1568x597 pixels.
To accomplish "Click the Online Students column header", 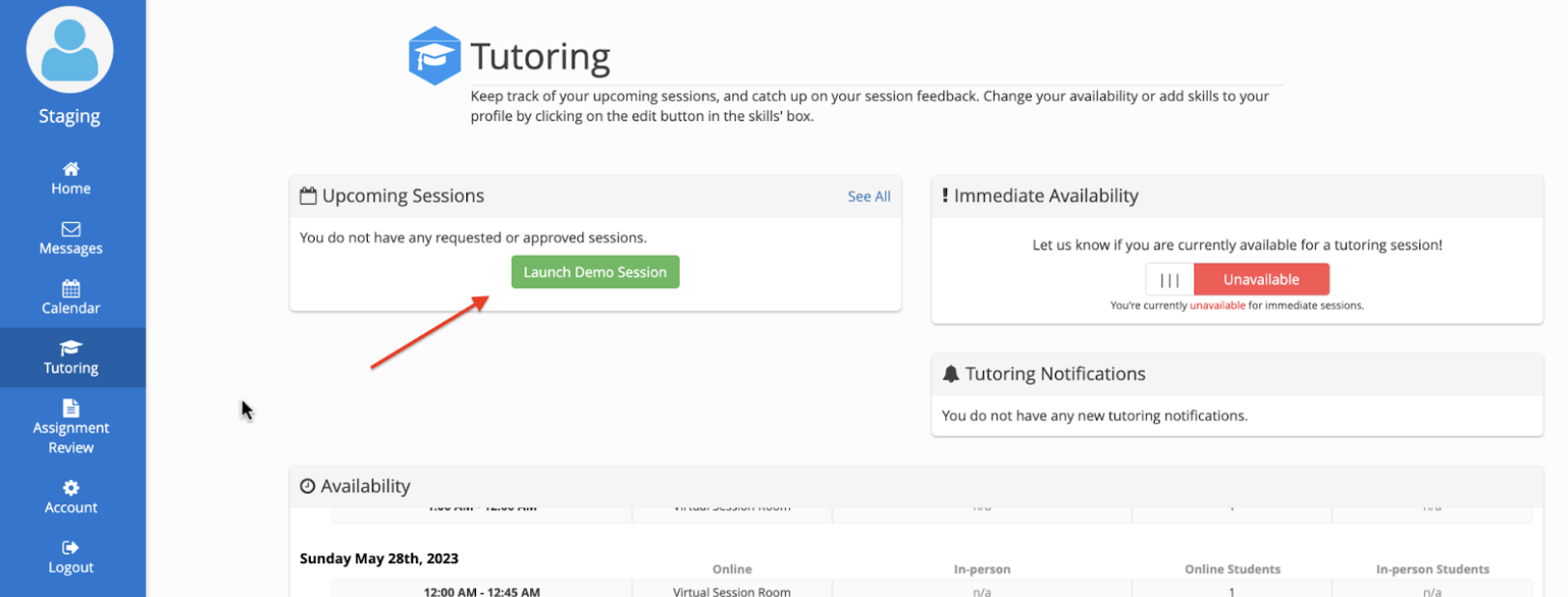I will click(x=1232, y=569).
